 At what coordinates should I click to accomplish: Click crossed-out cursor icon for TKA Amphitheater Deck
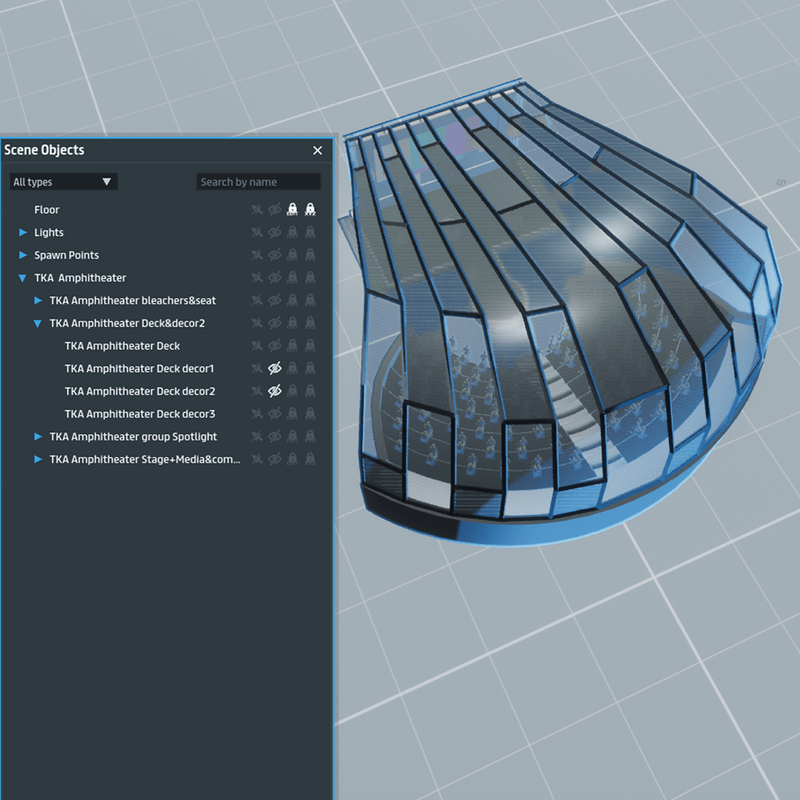[x=257, y=346]
